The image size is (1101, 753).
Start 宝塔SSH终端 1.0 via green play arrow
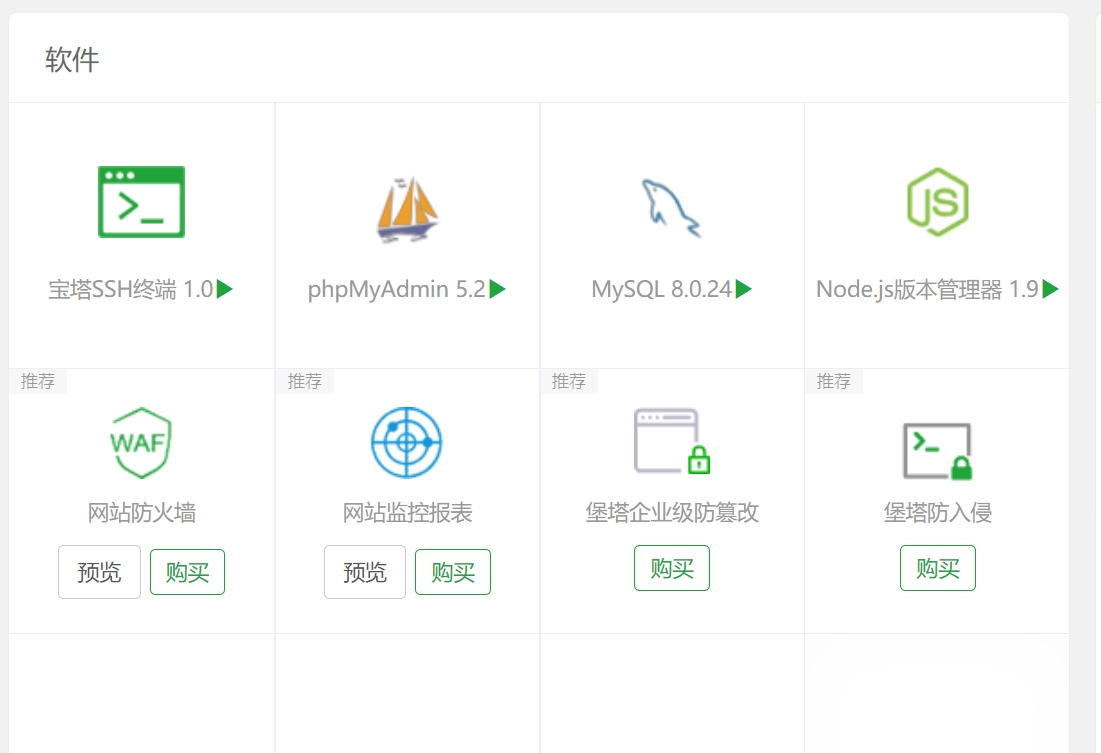[x=225, y=289]
